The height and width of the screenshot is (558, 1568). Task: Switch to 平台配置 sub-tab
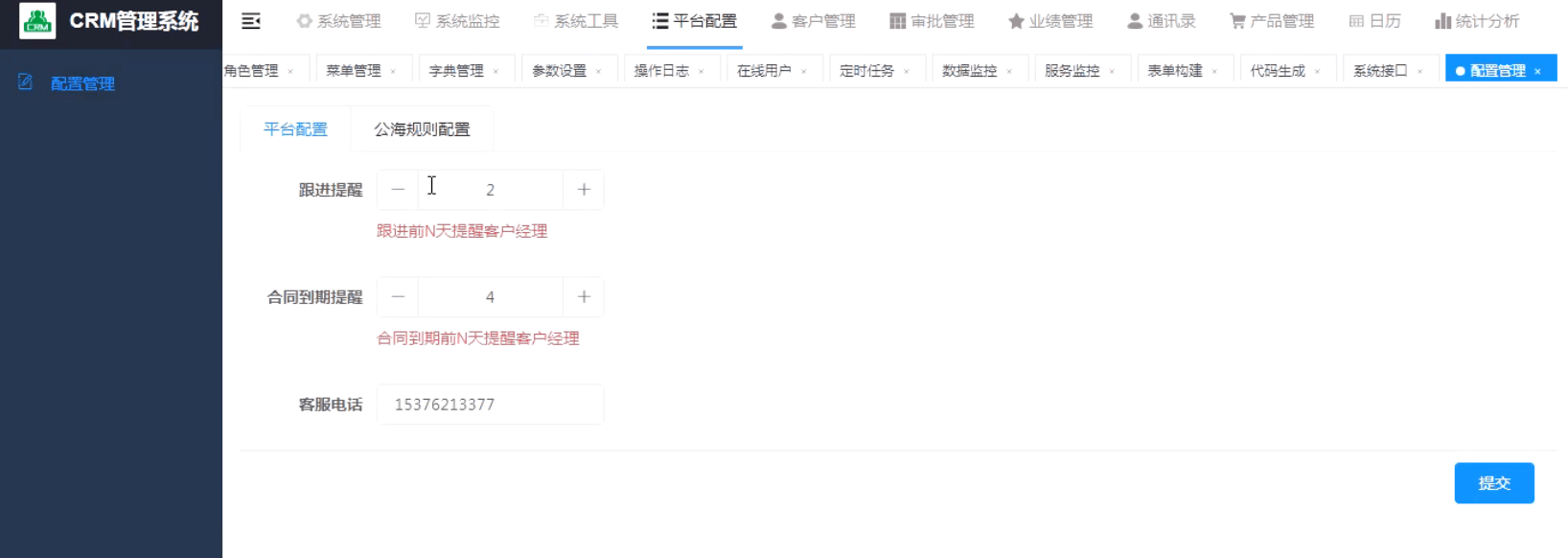pos(295,129)
